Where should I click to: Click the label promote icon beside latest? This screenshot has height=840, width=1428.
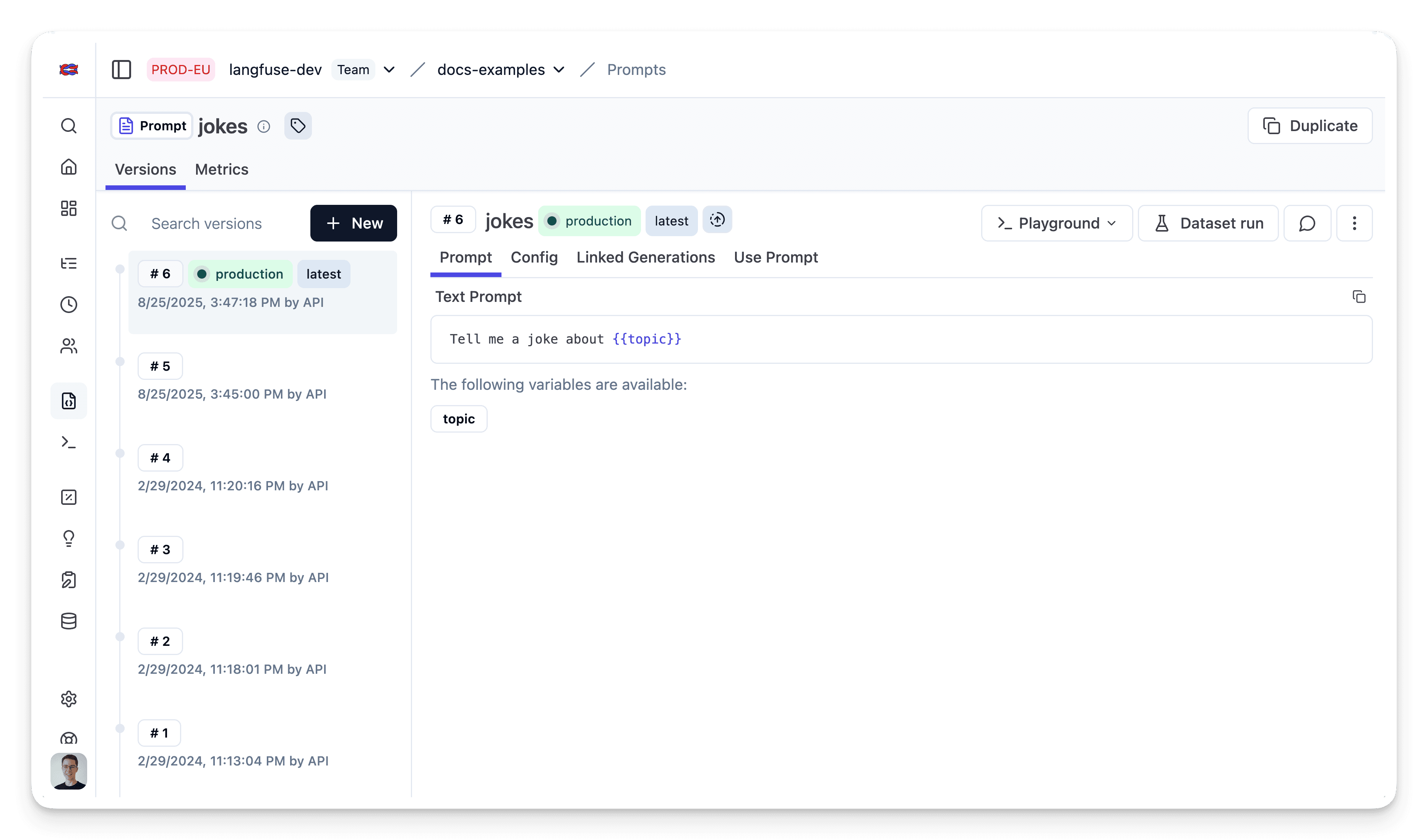[717, 220]
